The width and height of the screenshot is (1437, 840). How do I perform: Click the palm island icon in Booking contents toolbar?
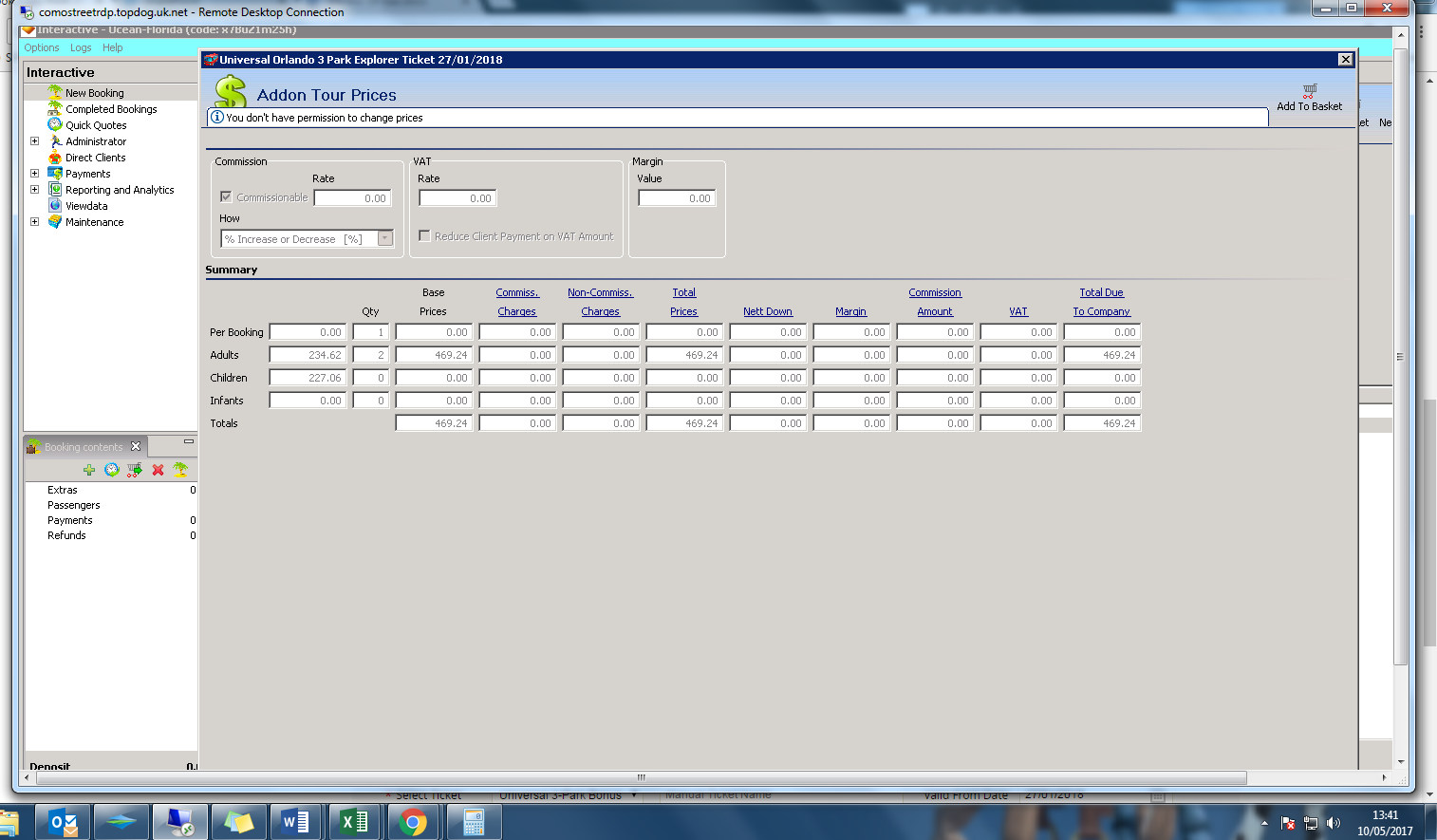click(180, 470)
